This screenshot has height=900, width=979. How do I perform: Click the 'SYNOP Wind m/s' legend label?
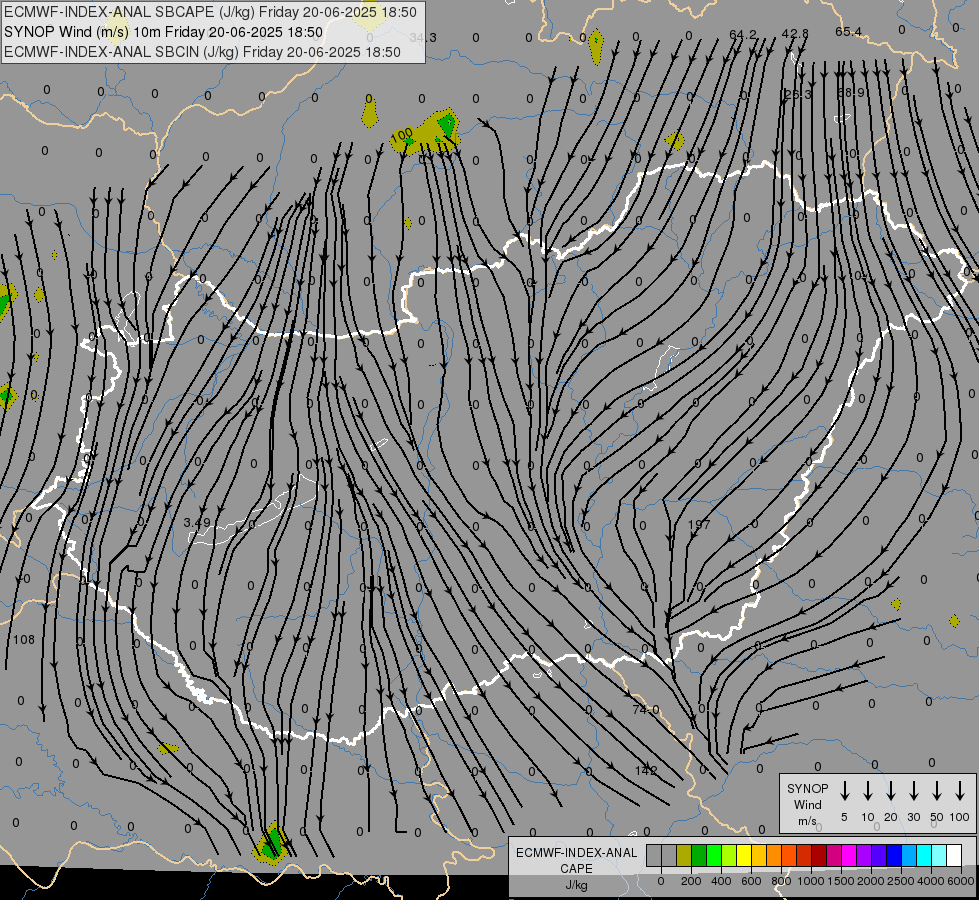pos(807,804)
